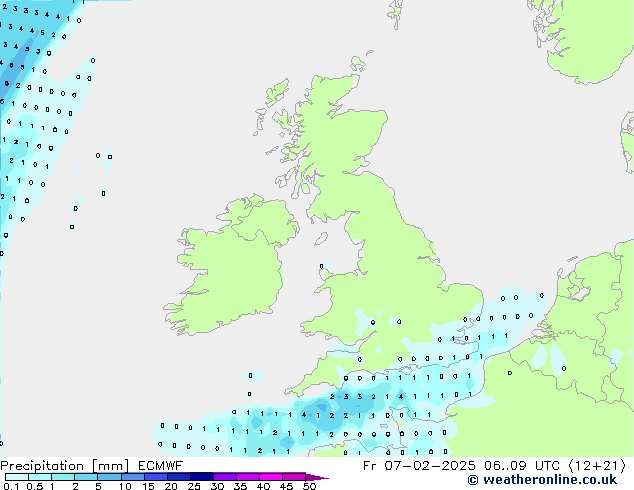Click the "45" legend tick label

coord(286,486)
